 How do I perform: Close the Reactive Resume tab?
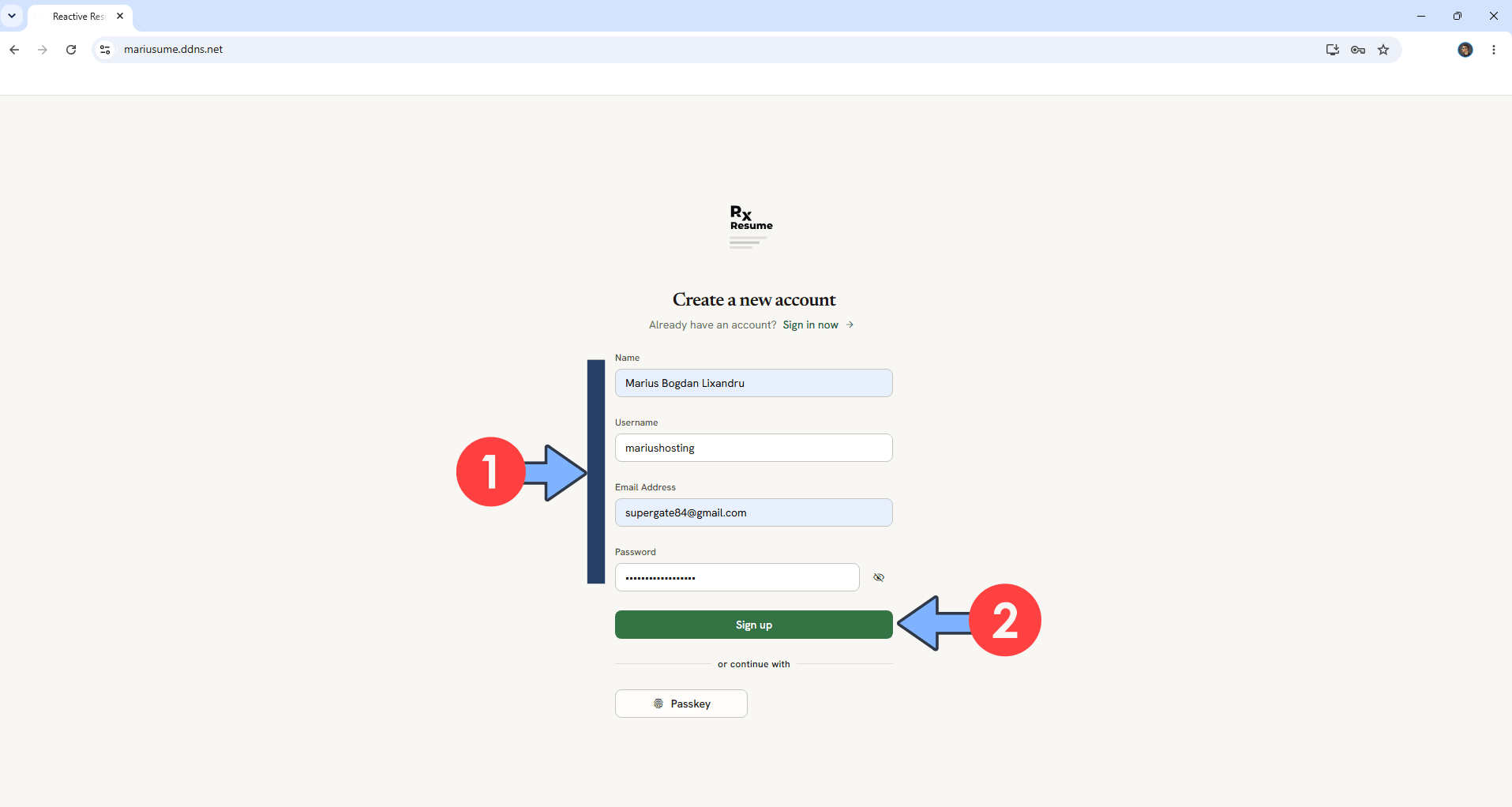coord(120,16)
